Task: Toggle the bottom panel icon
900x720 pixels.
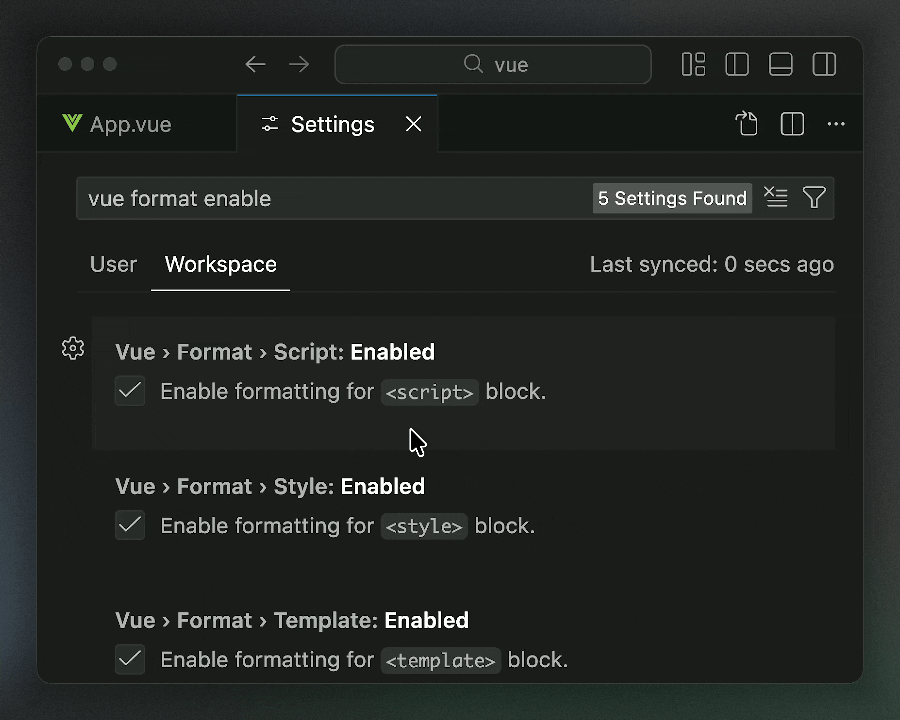Action: click(781, 65)
